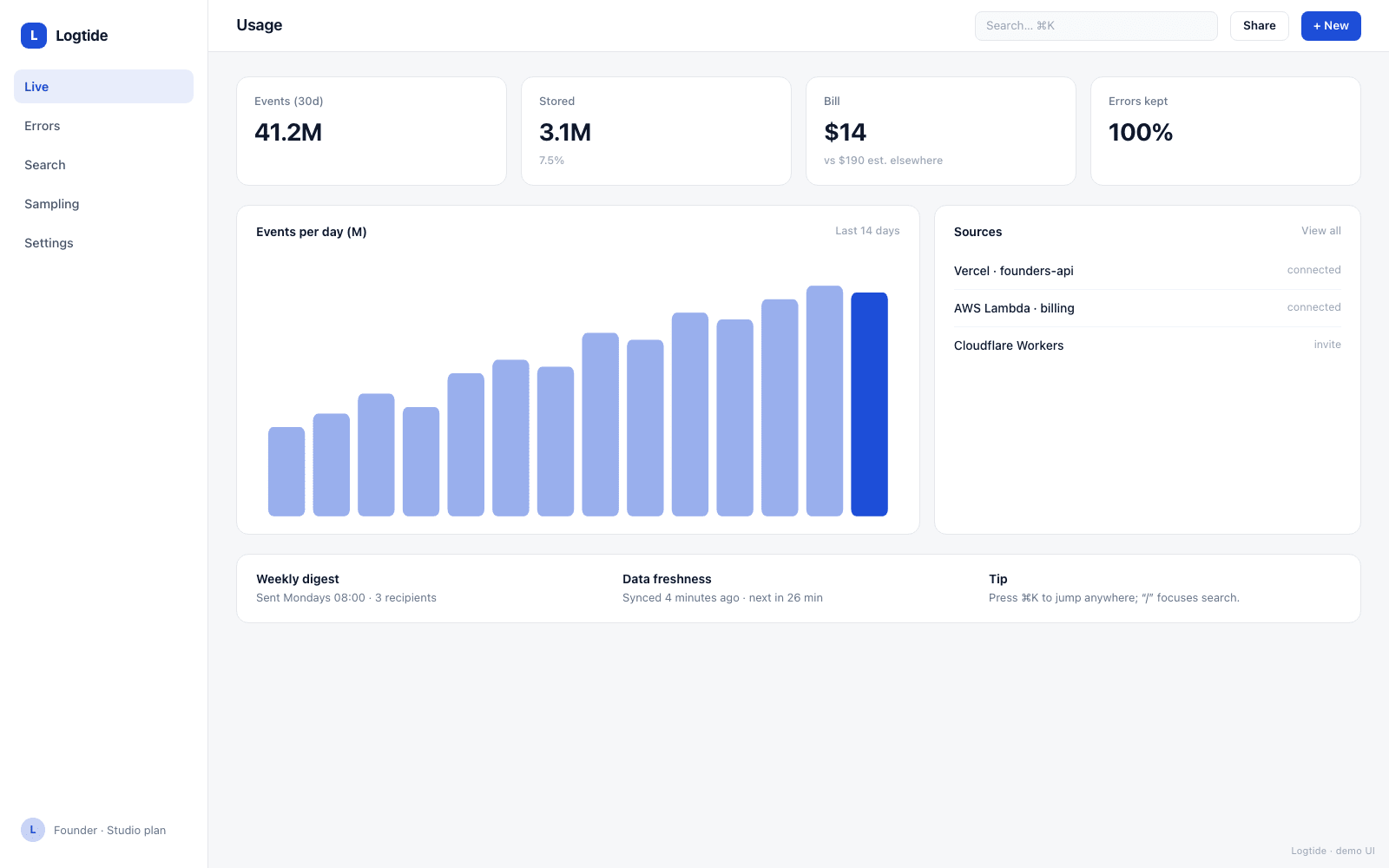Click the Stored 3.1M card
The height and width of the screenshot is (868, 1389).
(x=656, y=131)
